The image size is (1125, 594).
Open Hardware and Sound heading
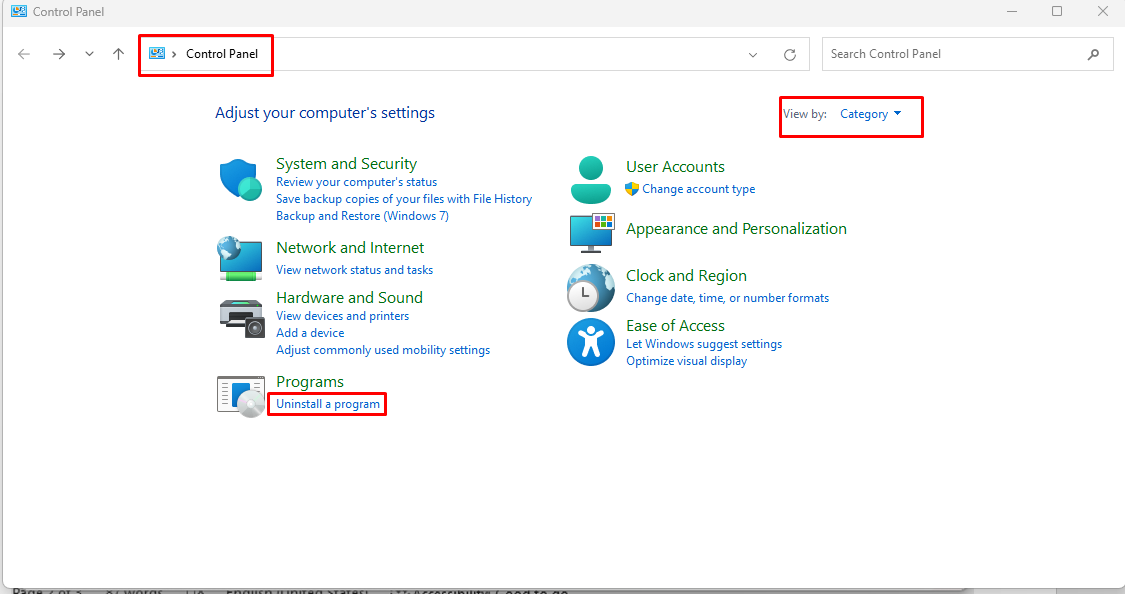[x=349, y=298]
